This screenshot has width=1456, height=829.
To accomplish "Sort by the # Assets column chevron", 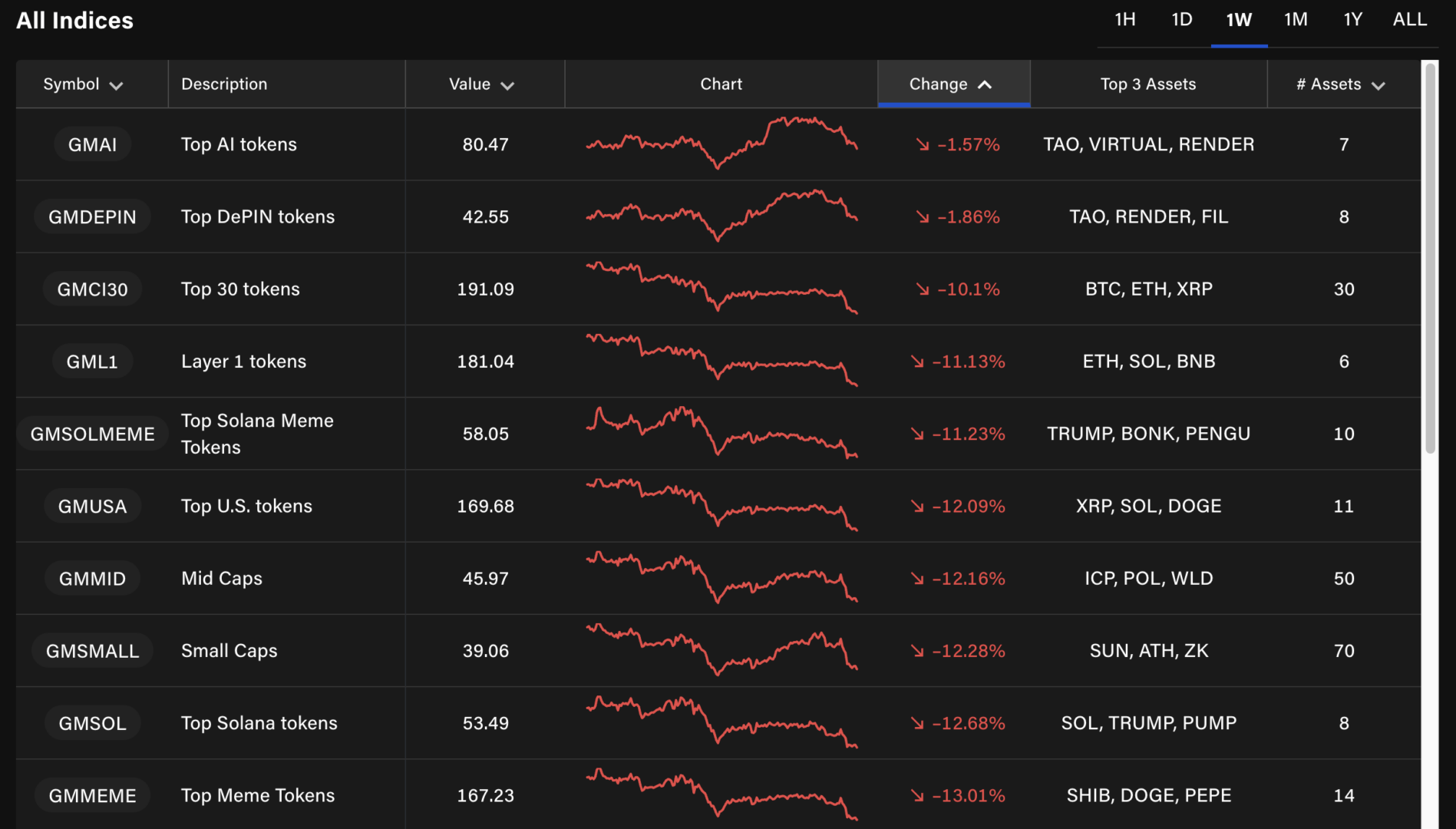I will 1378,85.
